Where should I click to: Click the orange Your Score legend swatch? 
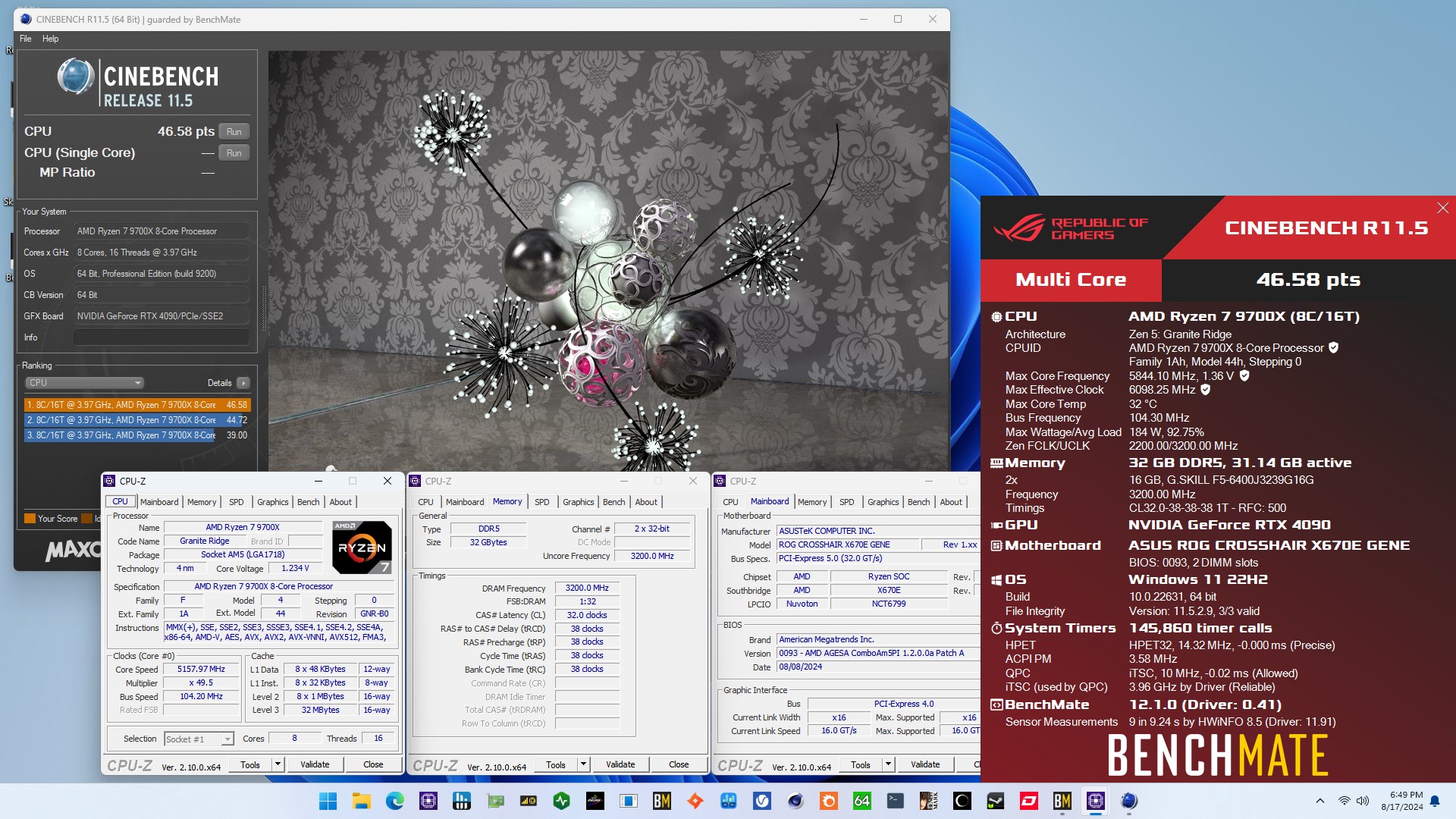point(30,519)
